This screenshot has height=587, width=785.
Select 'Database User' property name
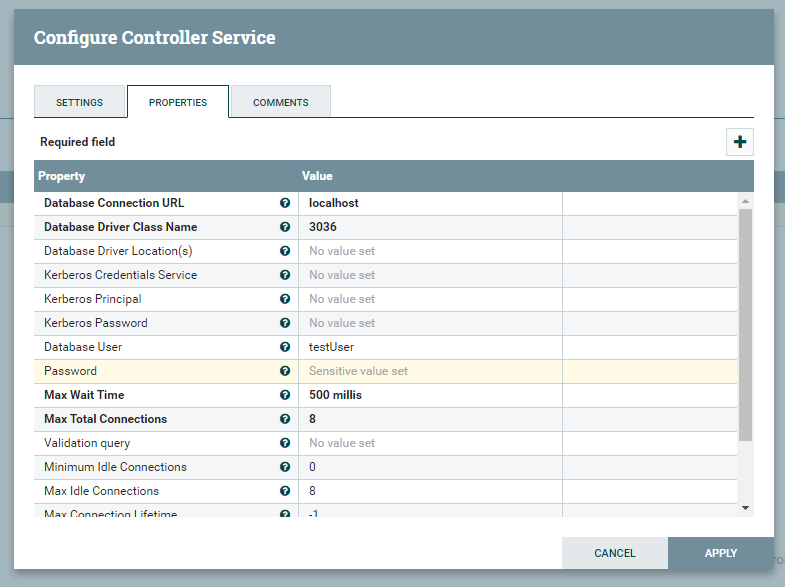tap(83, 347)
